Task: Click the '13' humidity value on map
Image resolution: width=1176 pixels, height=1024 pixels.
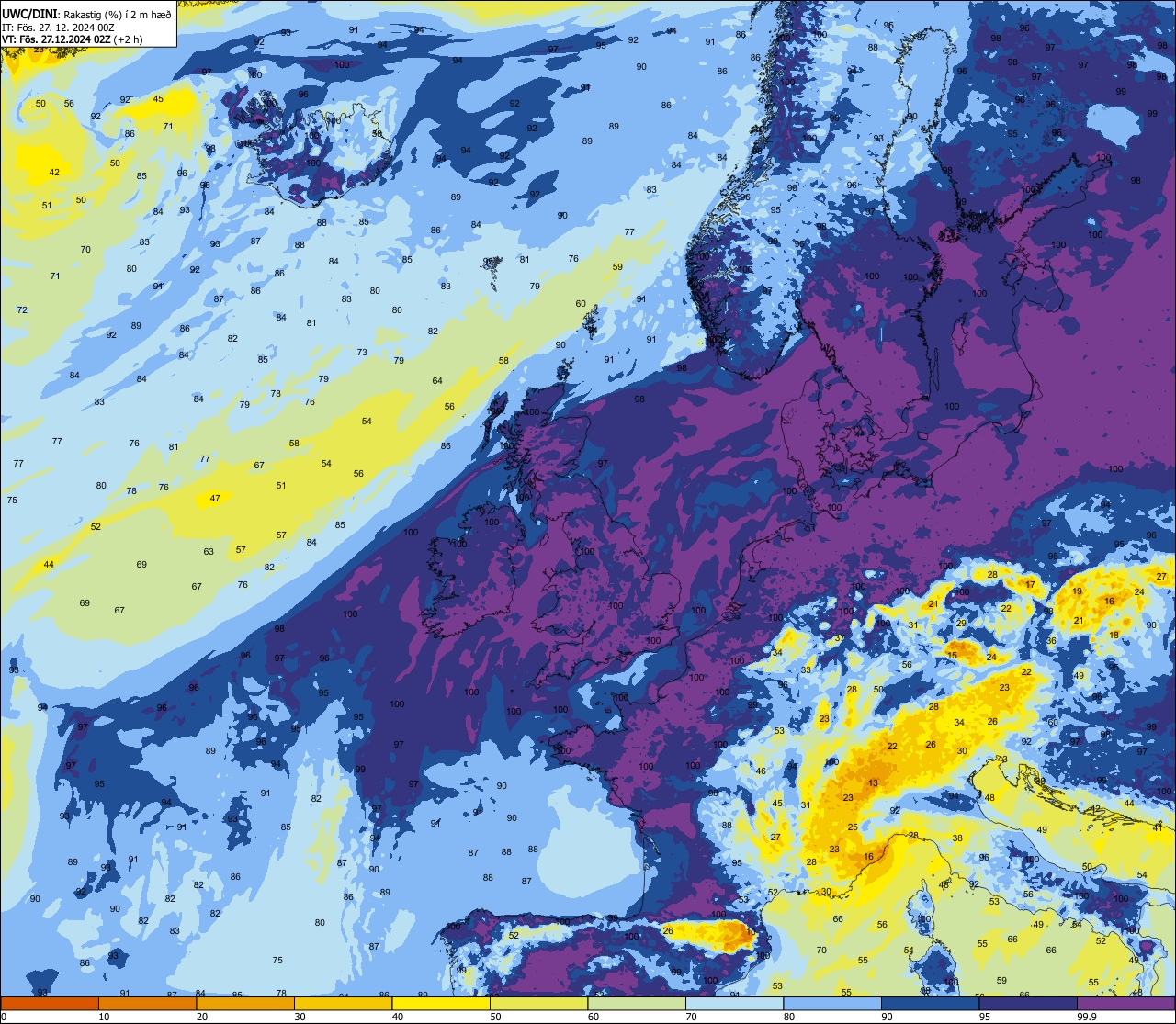Action: click(873, 783)
